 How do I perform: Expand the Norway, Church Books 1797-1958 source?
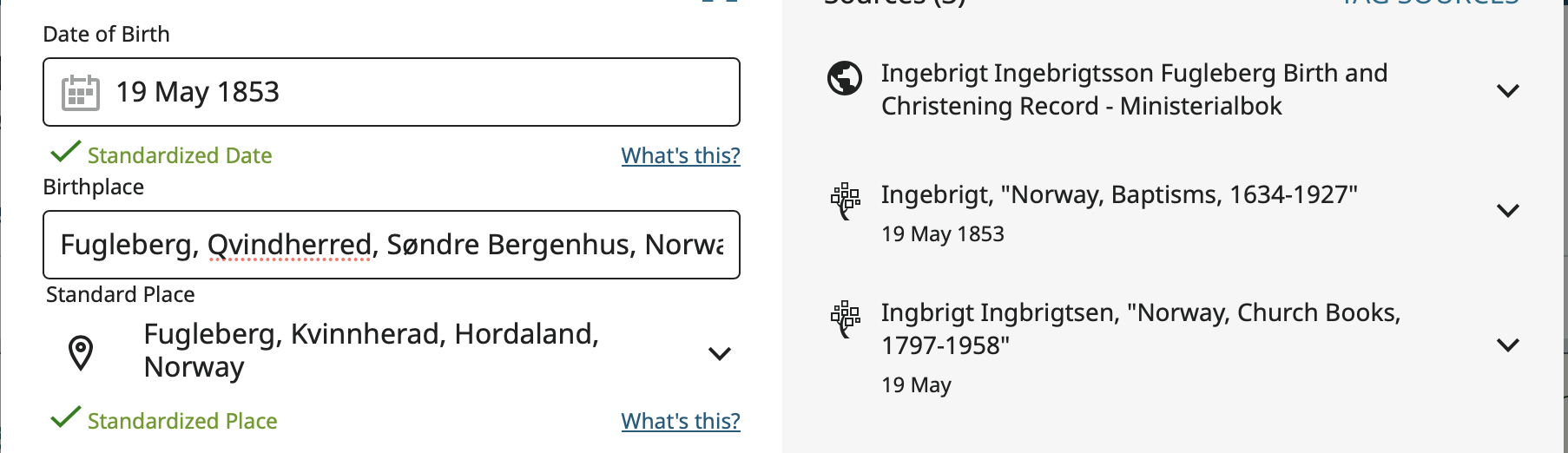pos(1508,345)
